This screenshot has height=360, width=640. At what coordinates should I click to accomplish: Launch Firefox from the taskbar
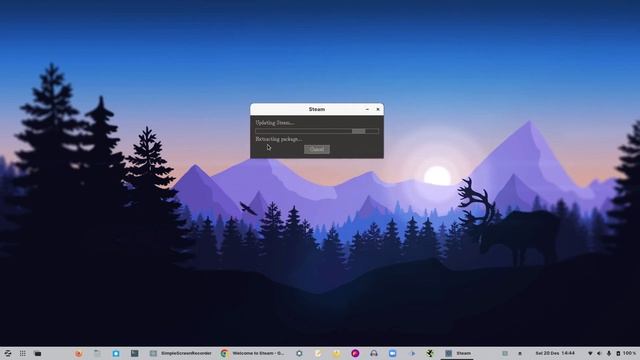[79, 353]
